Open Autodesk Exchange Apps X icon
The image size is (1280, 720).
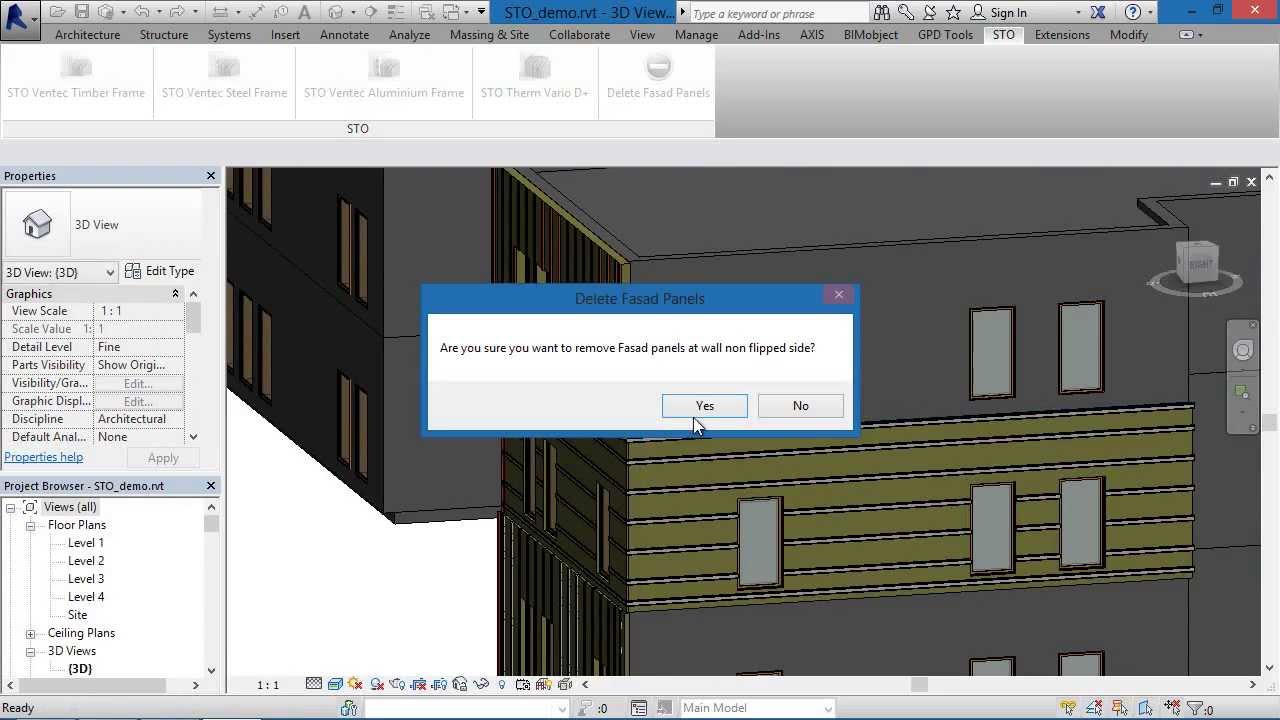[1098, 13]
